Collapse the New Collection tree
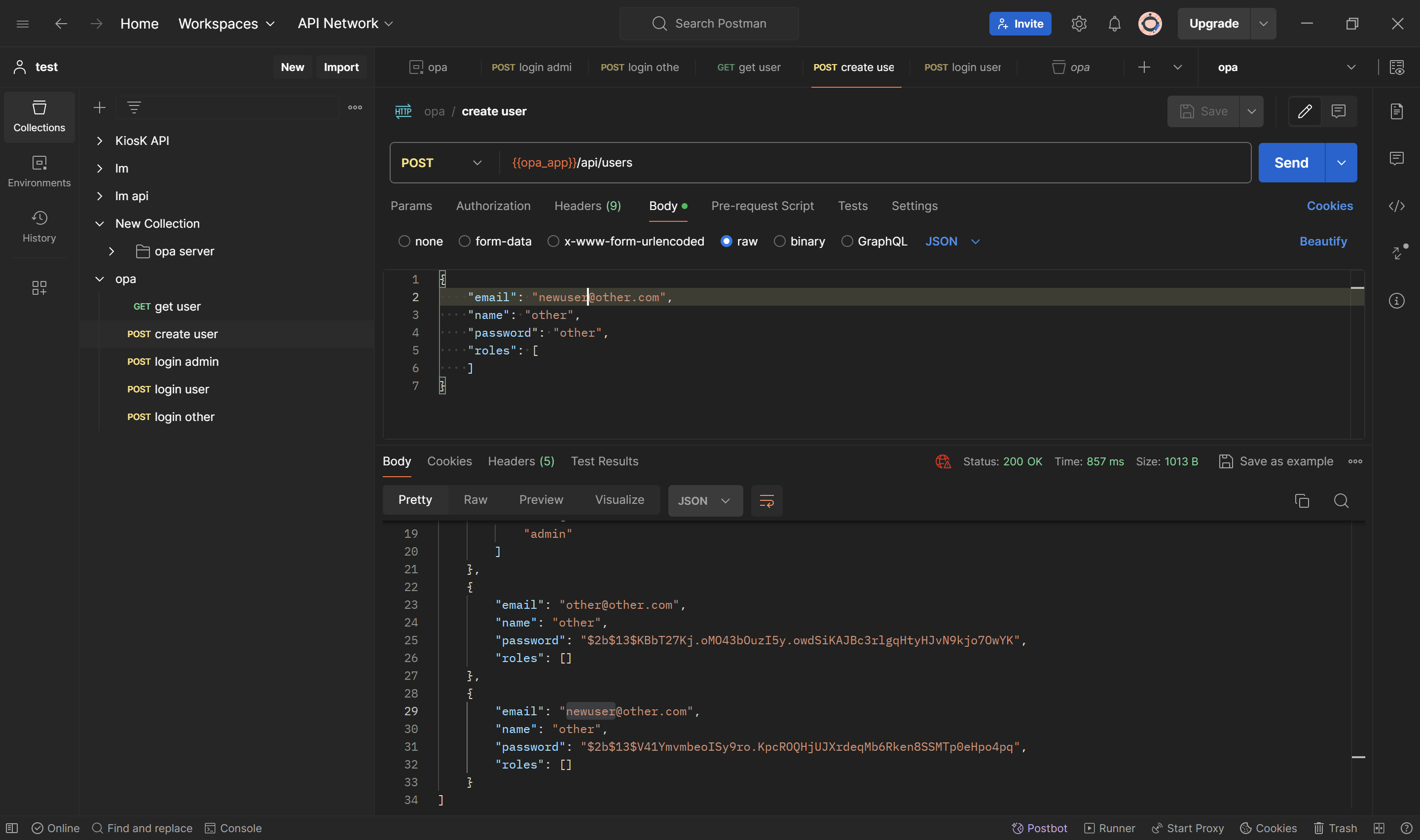Image resolution: width=1420 pixels, height=840 pixels. (100, 224)
